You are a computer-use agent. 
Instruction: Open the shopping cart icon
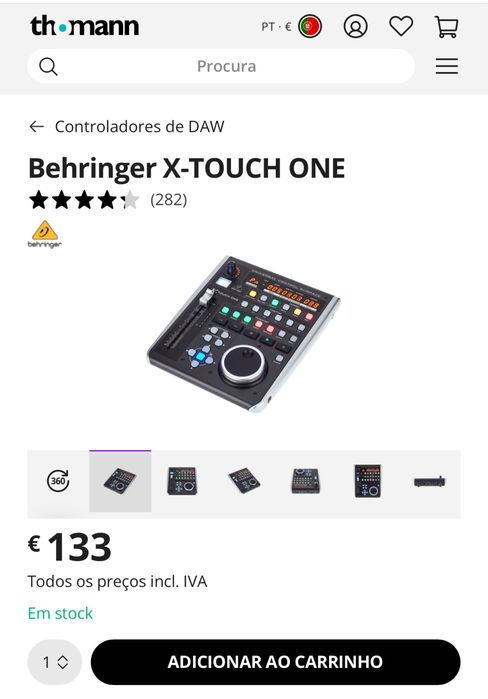click(x=446, y=27)
